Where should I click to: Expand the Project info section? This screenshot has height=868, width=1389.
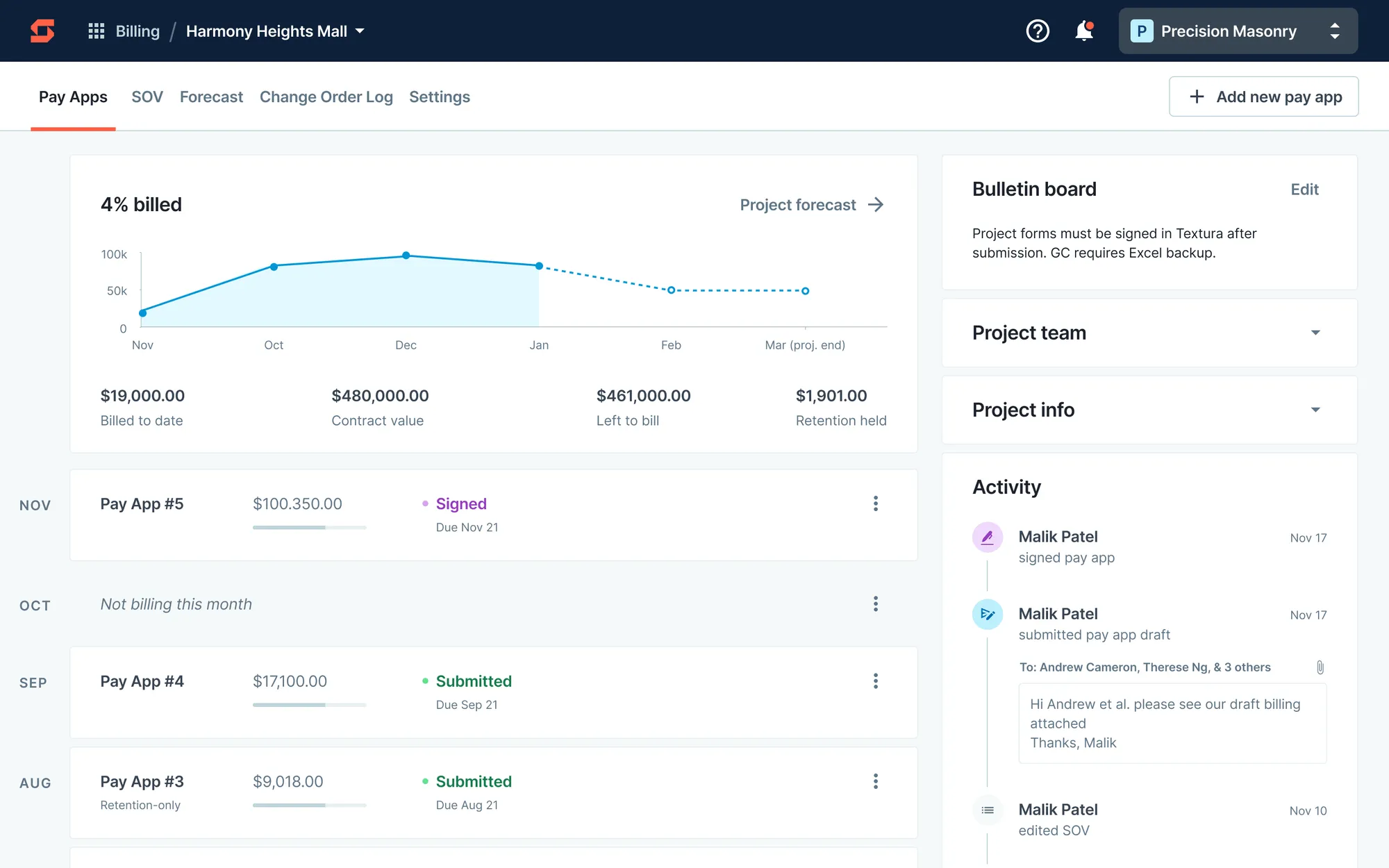click(x=1315, y=410)
